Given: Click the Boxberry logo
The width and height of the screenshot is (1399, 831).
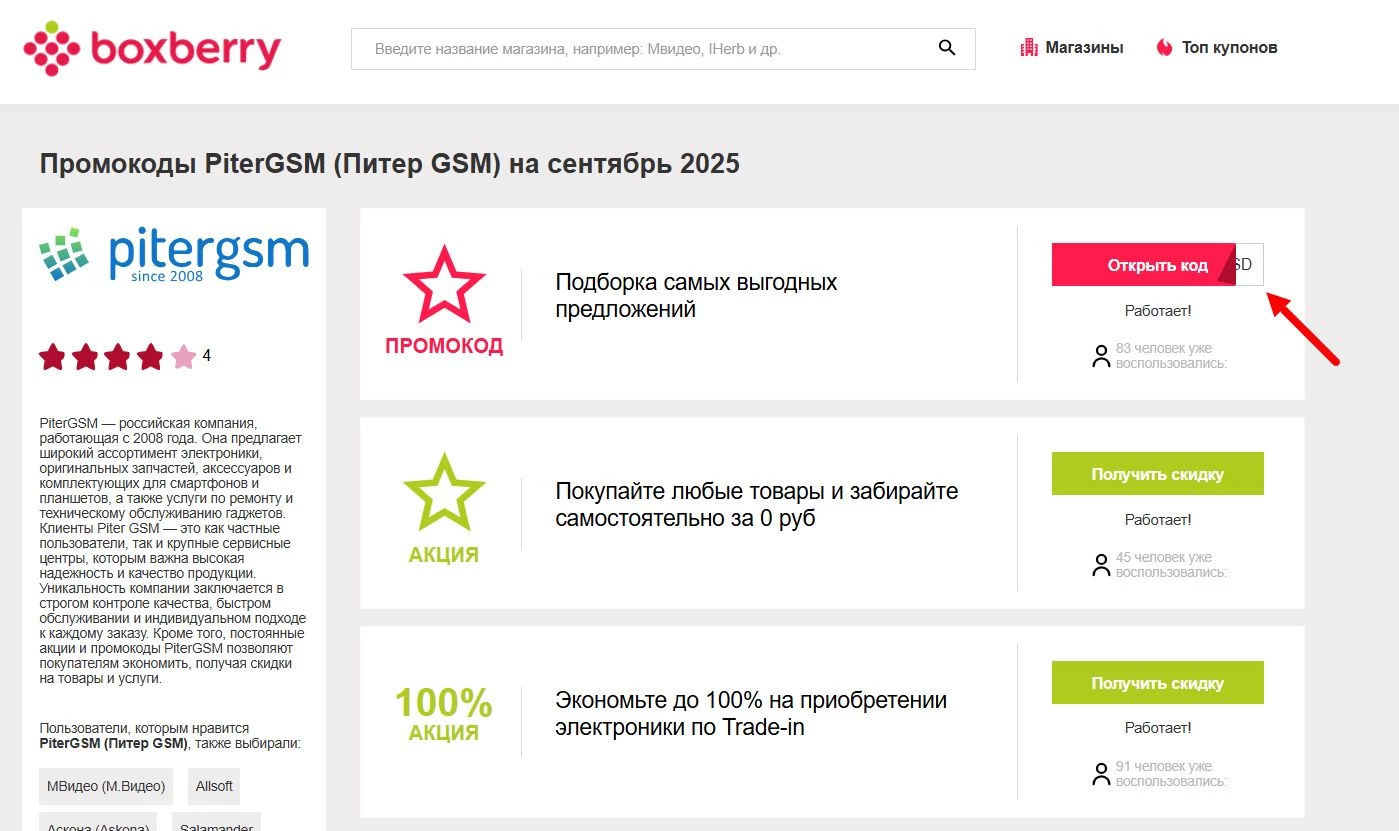Looking at the screenshot, I should point(151,46).
